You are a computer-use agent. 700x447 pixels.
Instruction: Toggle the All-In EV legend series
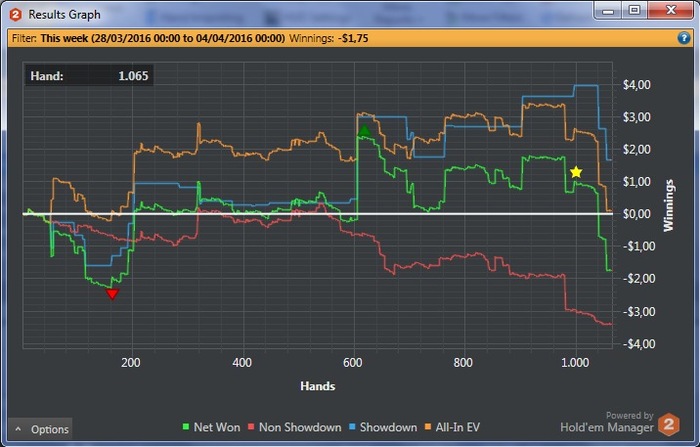(x=452, y=427)
